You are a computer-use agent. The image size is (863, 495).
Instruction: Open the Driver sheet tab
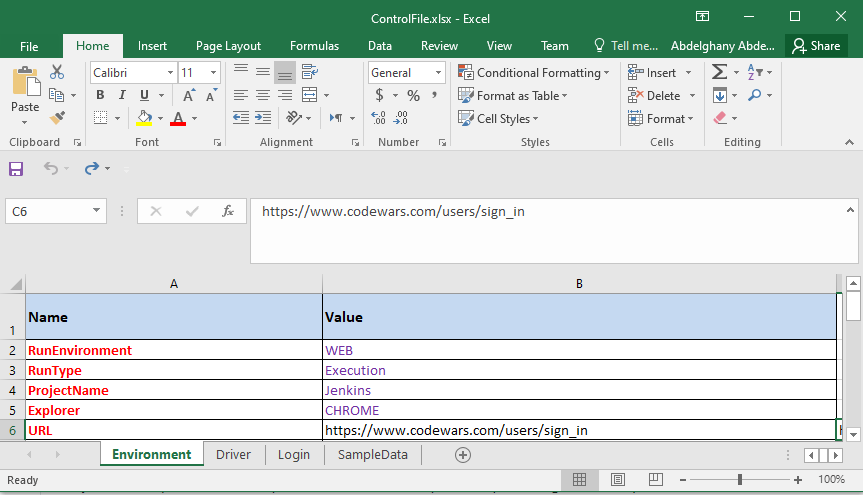(x=233, y=455)
